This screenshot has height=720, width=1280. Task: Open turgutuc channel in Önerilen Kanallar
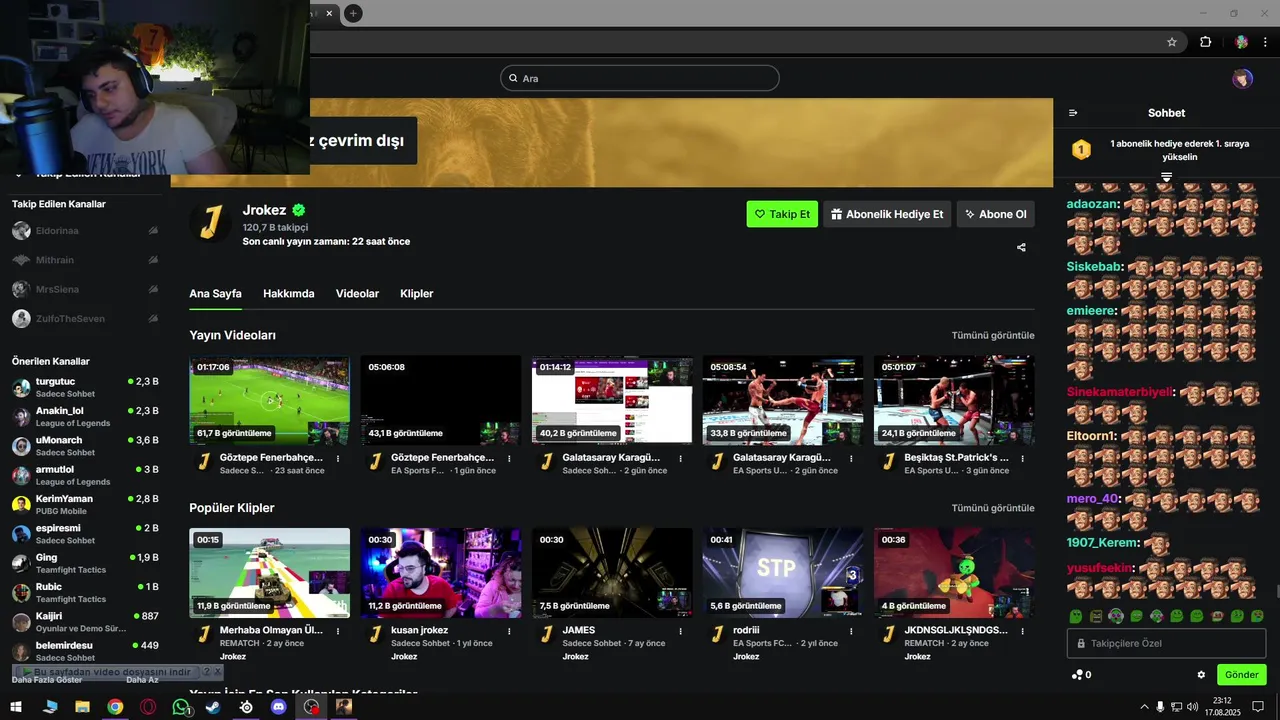[85, 388]
